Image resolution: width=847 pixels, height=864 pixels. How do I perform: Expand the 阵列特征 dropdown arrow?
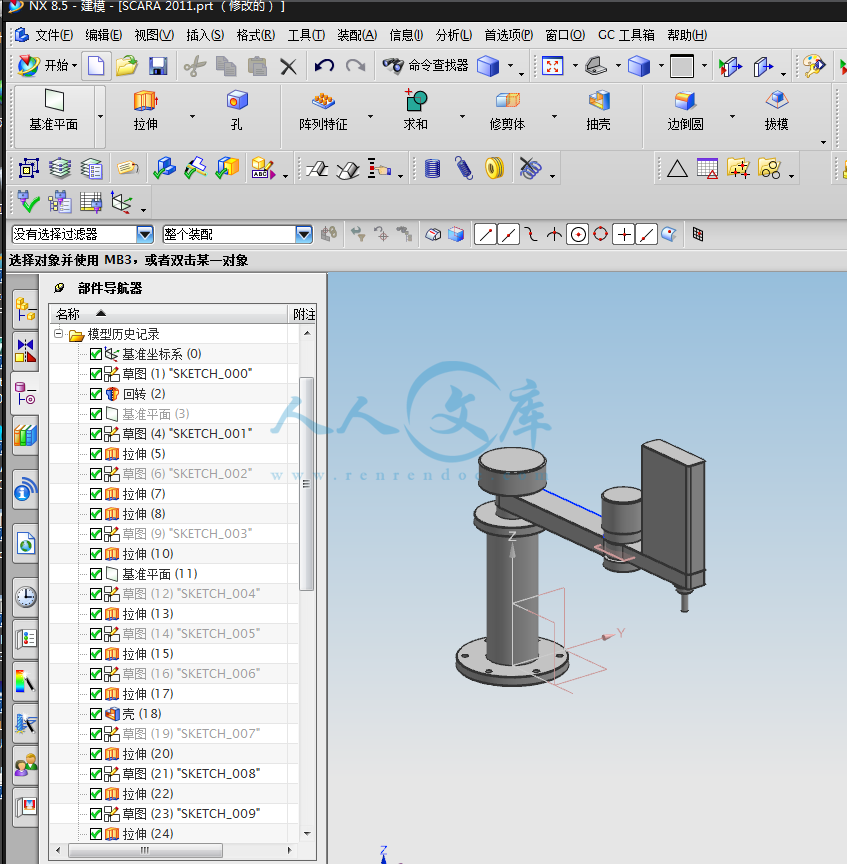(370, 116)
